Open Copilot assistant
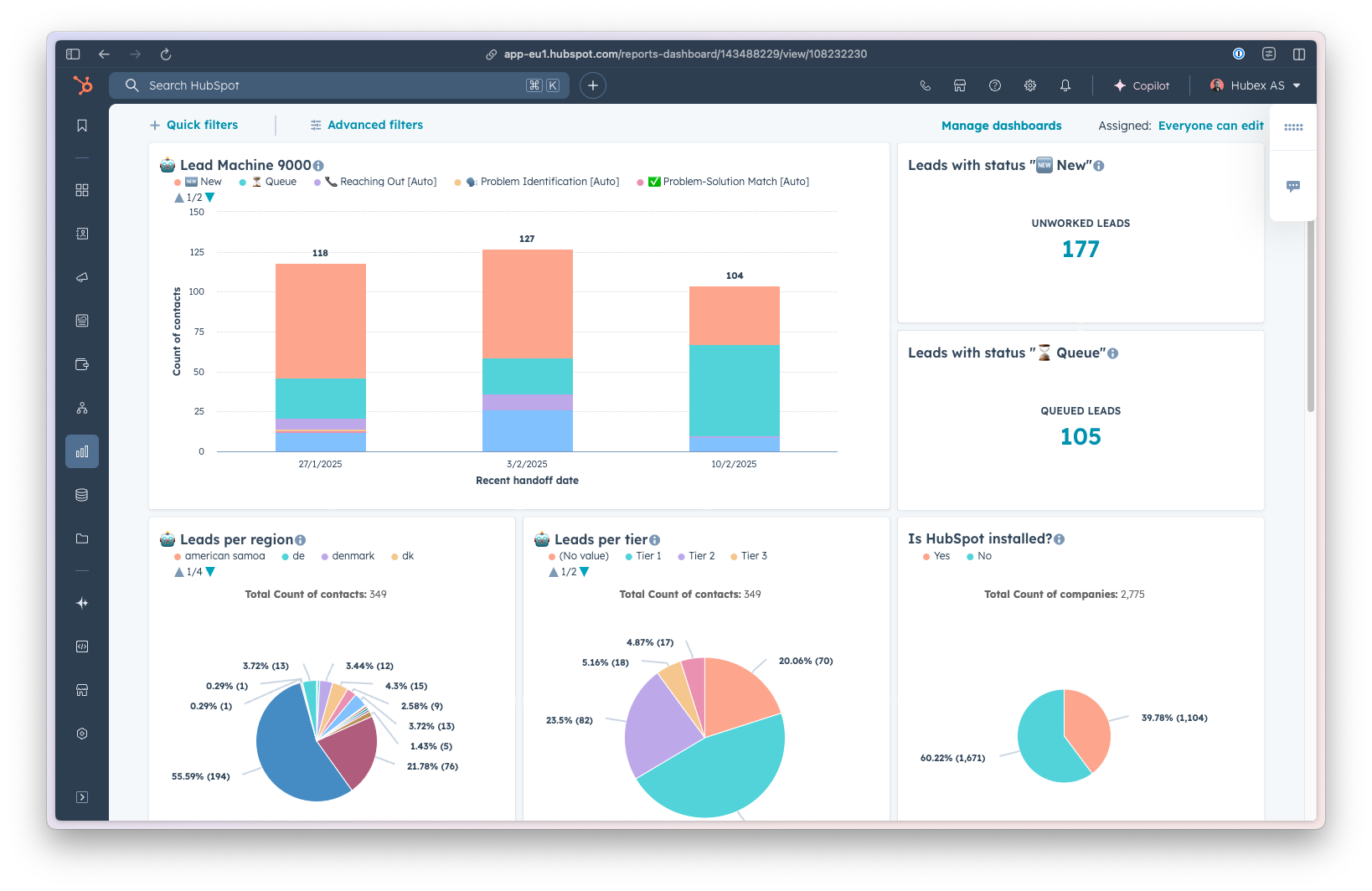The height and width of the screenshot is (891, 1372). click(x=1141, y=85)
